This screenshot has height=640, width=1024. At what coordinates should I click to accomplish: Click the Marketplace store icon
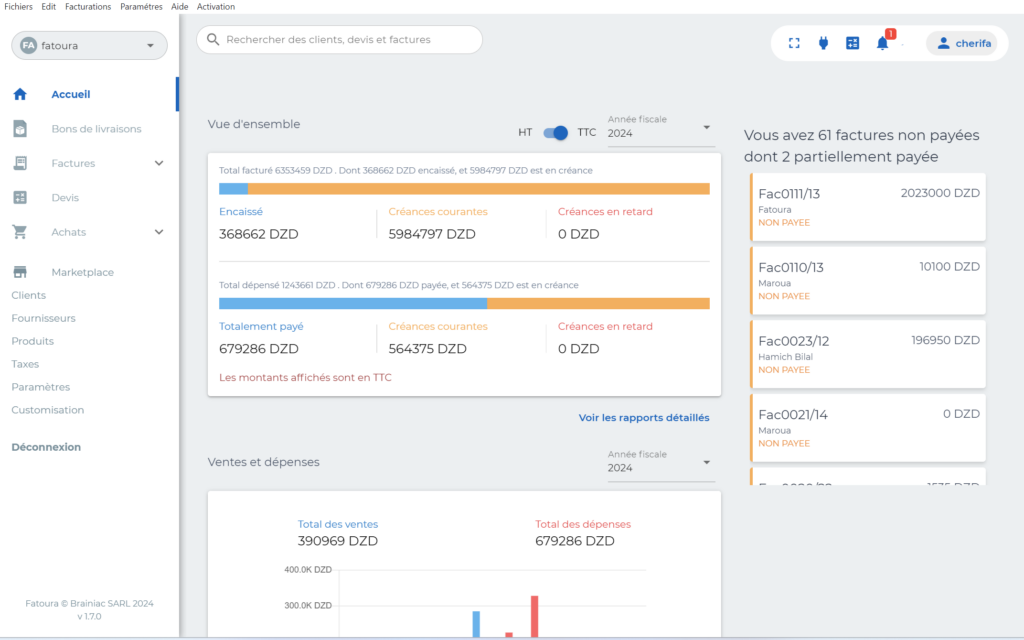[x=20, y=272]
